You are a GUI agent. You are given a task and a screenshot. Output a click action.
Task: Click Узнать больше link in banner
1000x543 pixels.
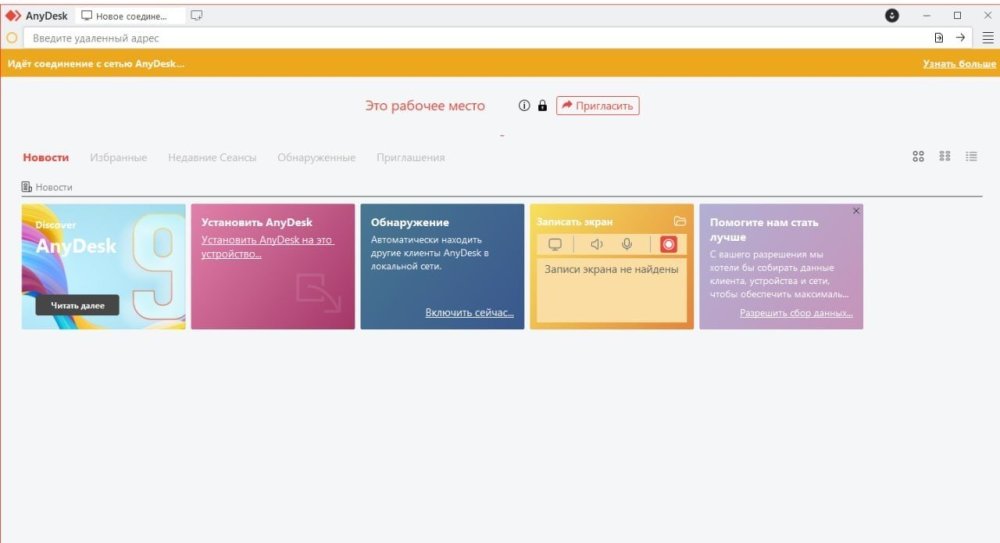(x=959, y=64)
